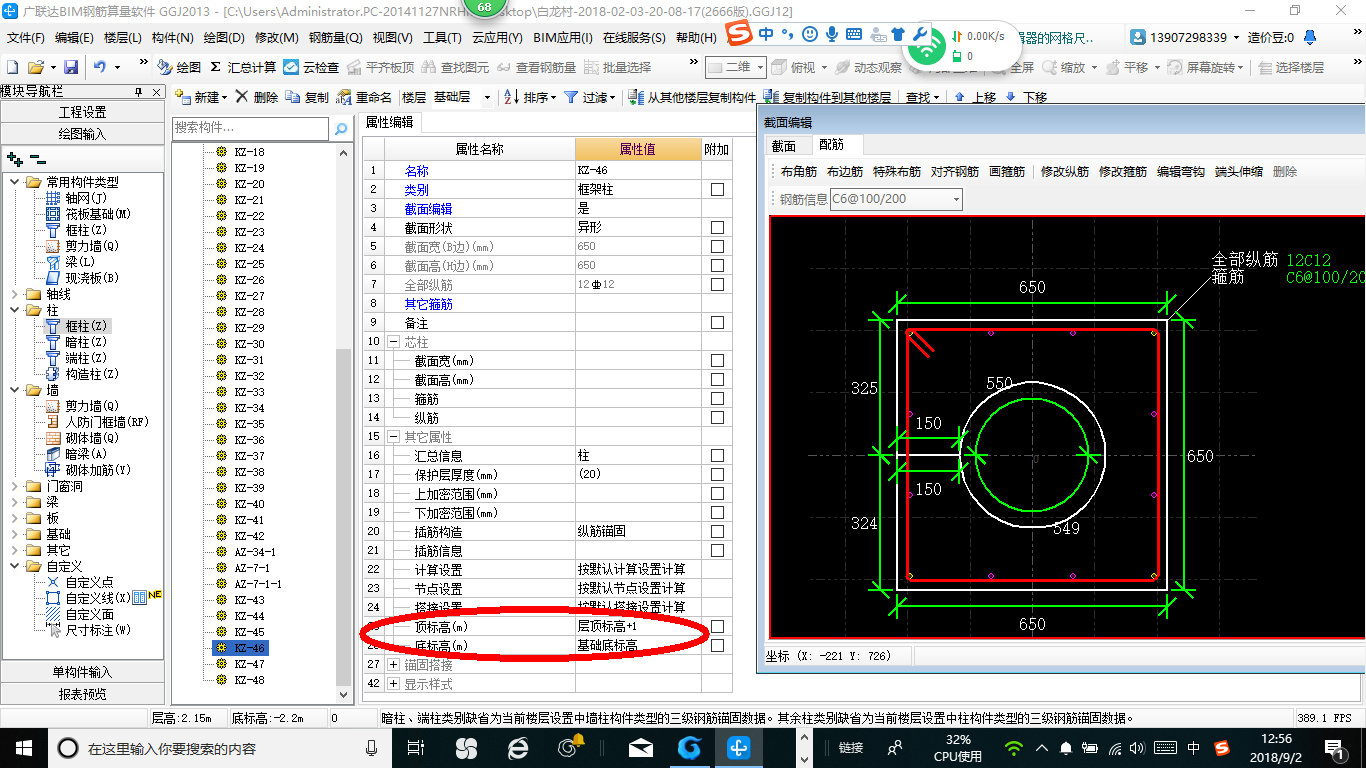1366x768 pixels.
Task: Click the 搜索构件 search input field
Action: (x=250, y=128)
